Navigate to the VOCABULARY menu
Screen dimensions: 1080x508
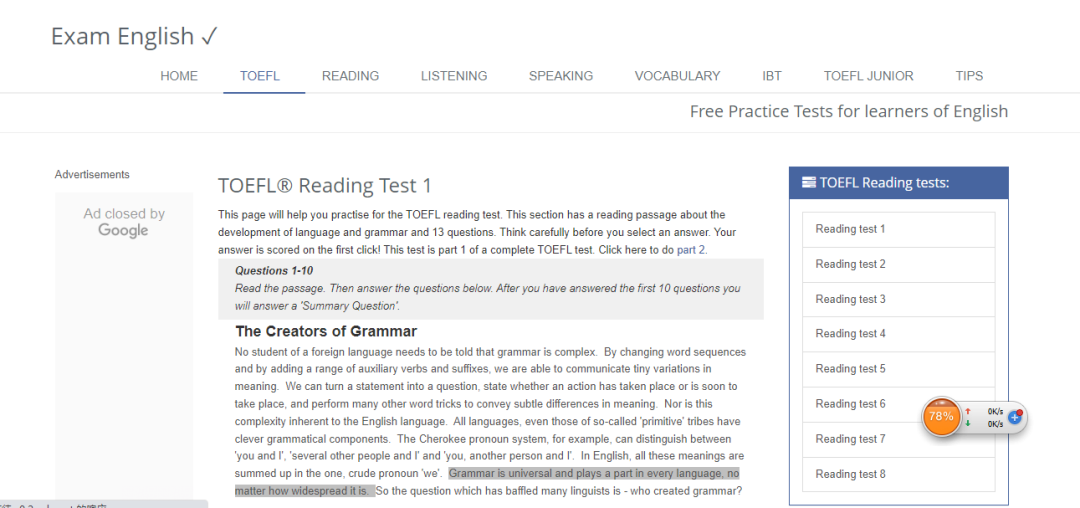pyautogui.click(x=677, y=76)
